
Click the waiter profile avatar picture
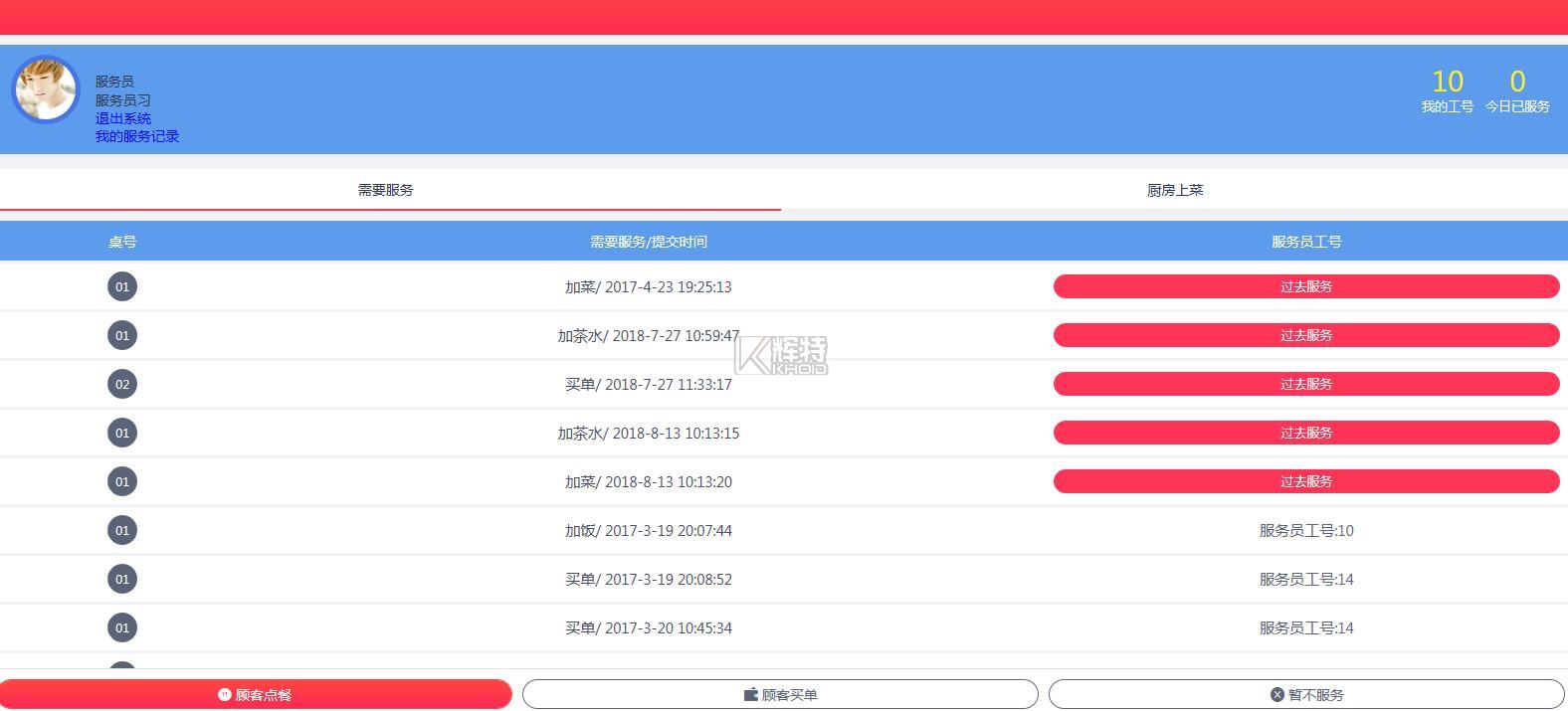point(46,89)
